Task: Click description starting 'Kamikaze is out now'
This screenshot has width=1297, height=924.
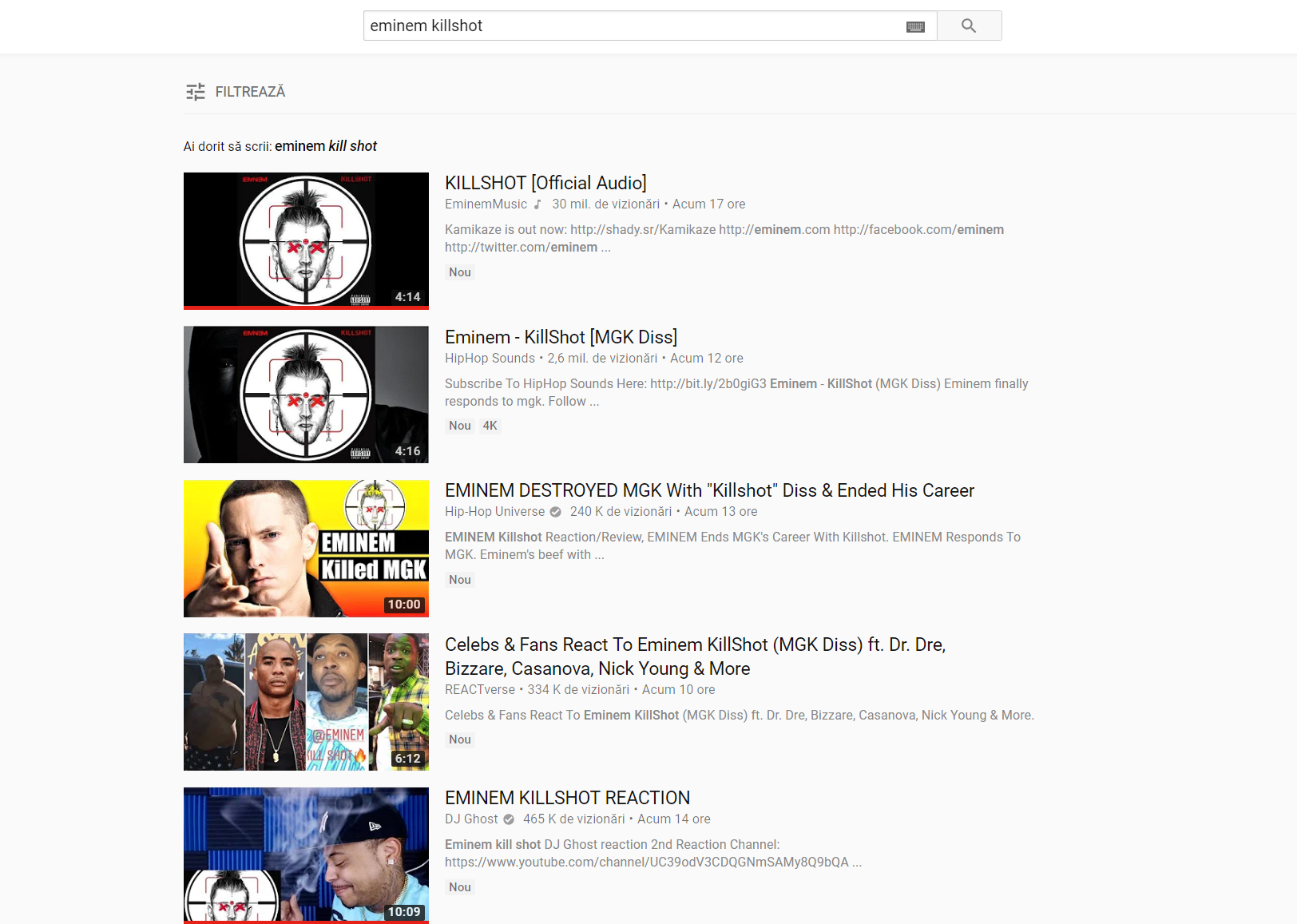Action: click(724, 239)
